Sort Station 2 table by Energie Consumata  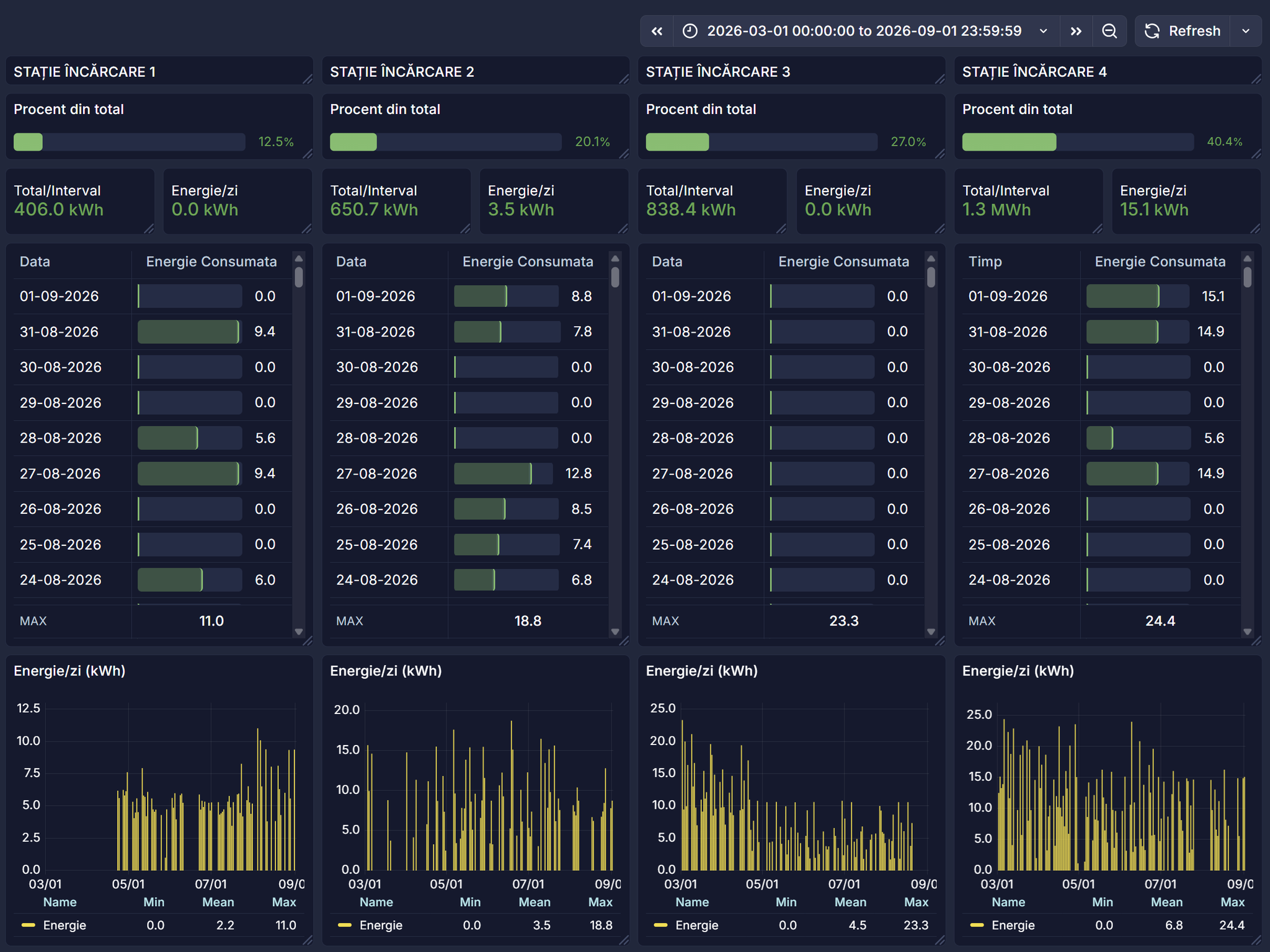pos(528,262)
